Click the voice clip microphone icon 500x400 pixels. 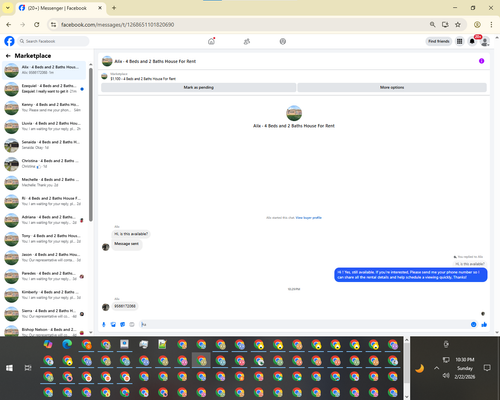point(104,324)
